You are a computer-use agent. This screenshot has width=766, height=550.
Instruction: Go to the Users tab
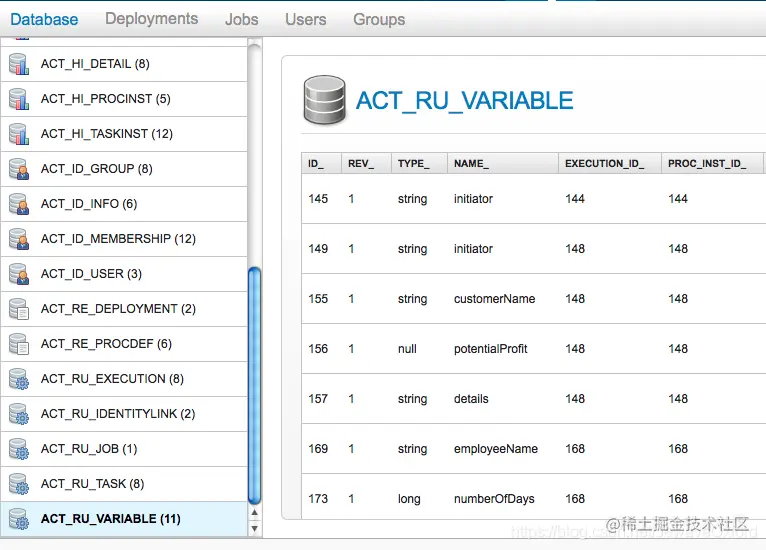tap(305, 20)
